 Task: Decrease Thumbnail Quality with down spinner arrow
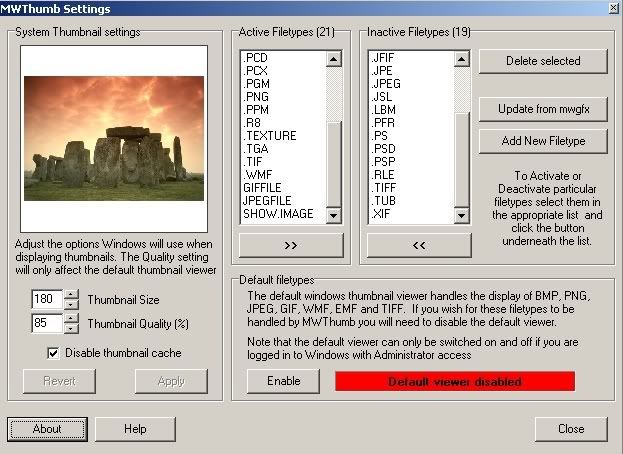(71, 328)
